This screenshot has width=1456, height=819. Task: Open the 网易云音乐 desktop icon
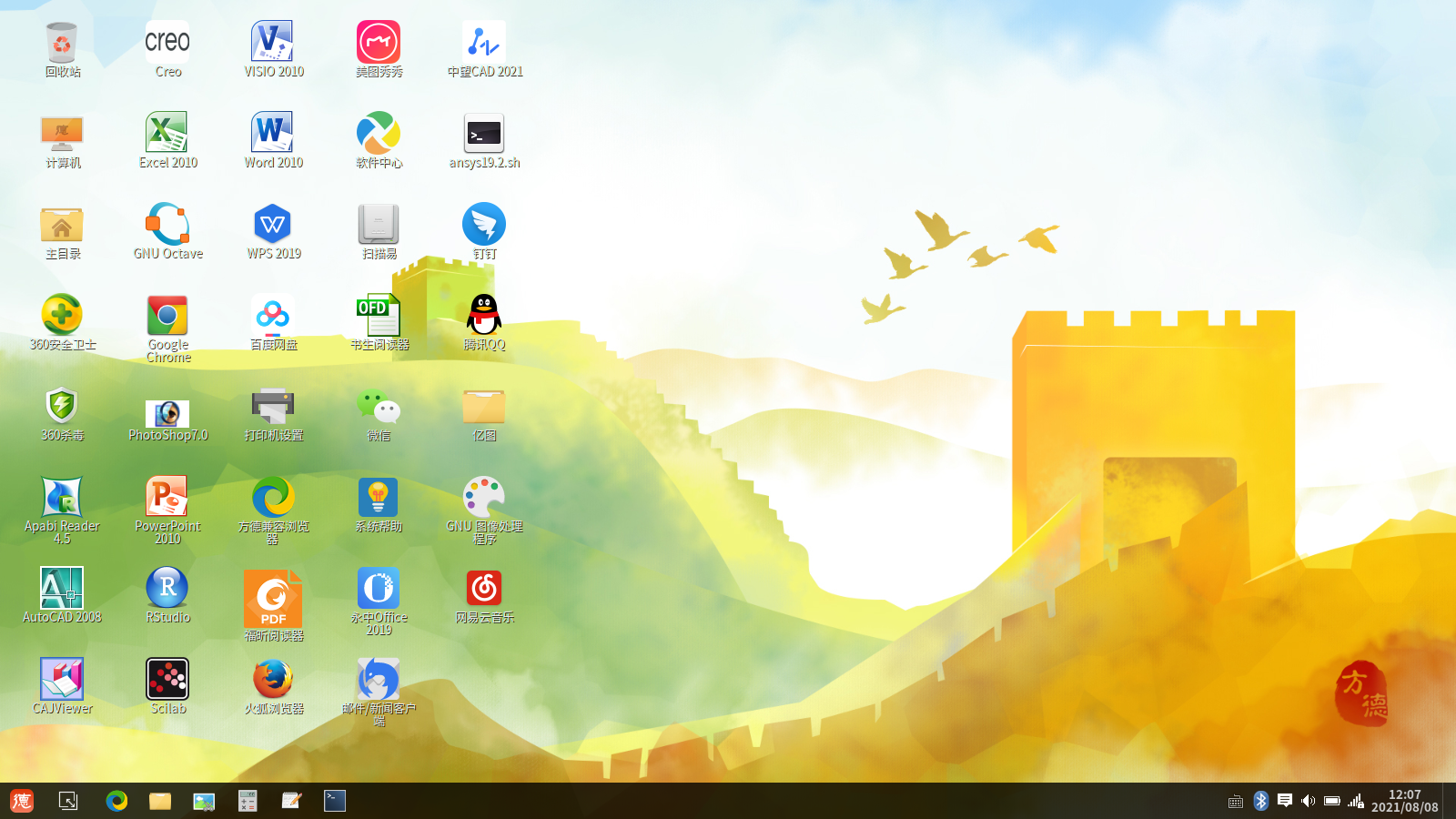coord(484,588)
